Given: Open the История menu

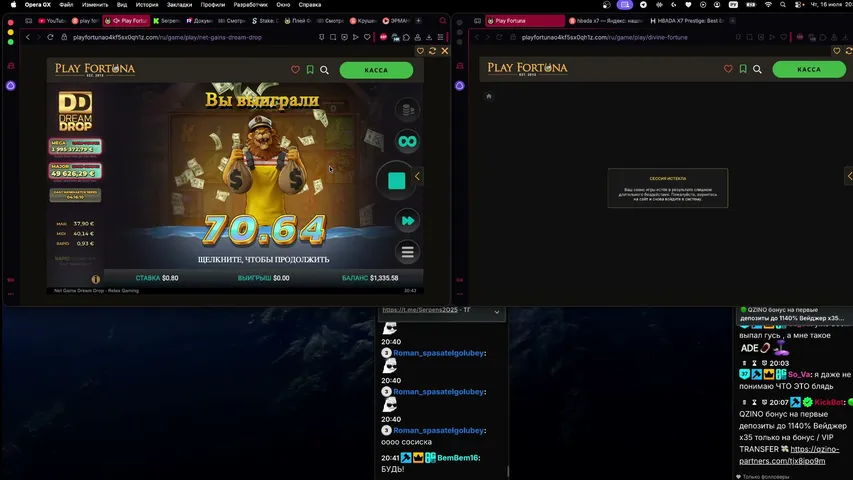Looking at the screenshot, I should click(x=147, y=4).
